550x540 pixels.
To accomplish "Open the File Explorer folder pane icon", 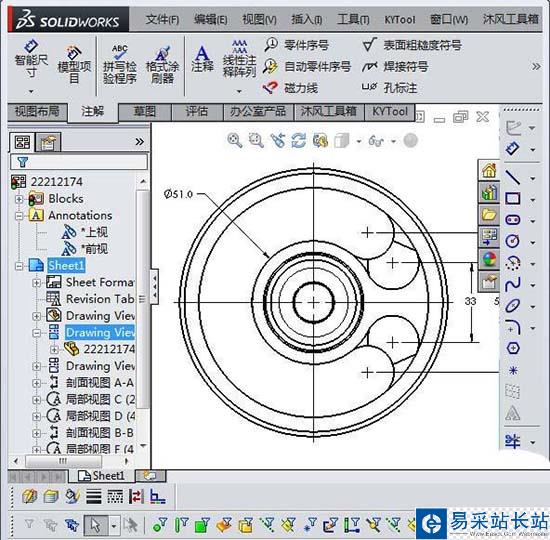I will click(489, 214).
